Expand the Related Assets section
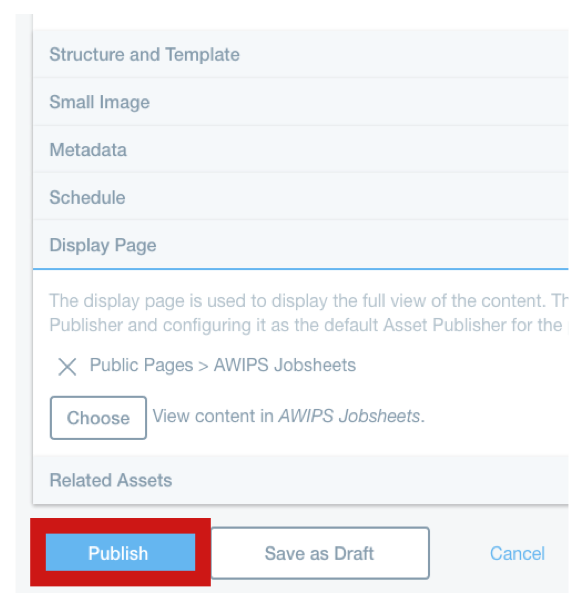585x609 pixels. tap(300, 480)
